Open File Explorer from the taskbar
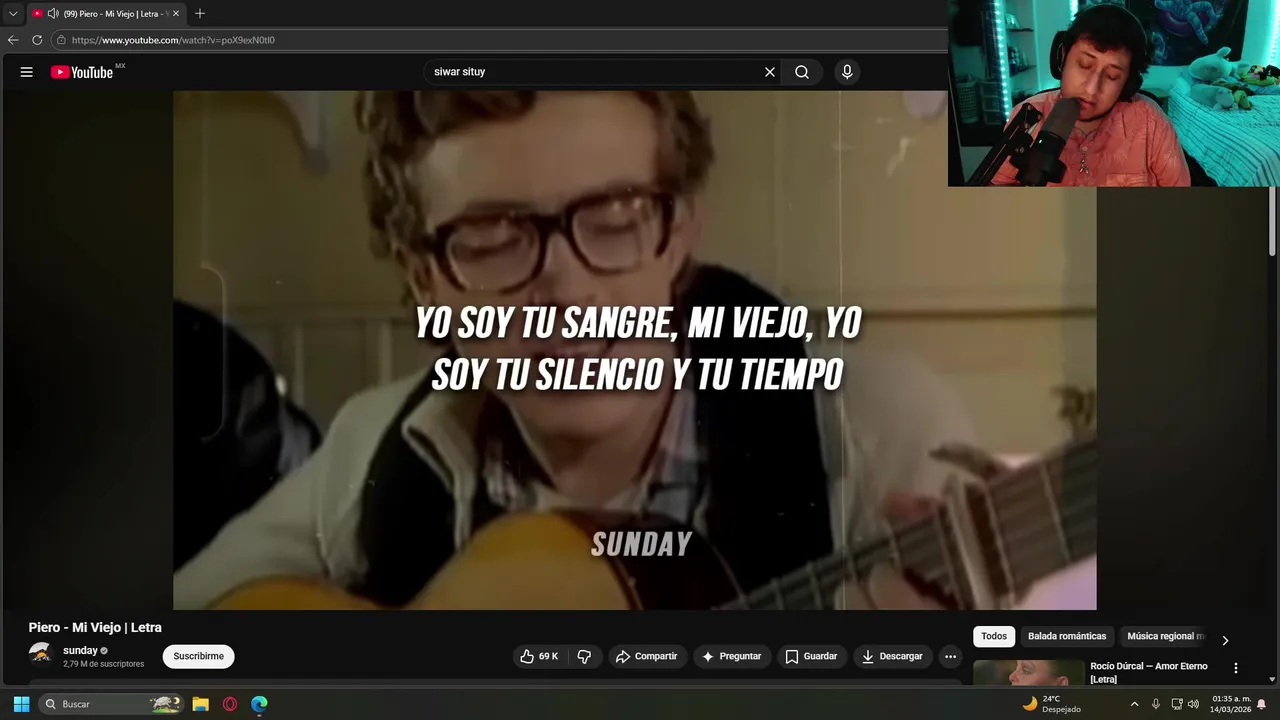This screenshot has height=720, width=1280. pos(200,704)
